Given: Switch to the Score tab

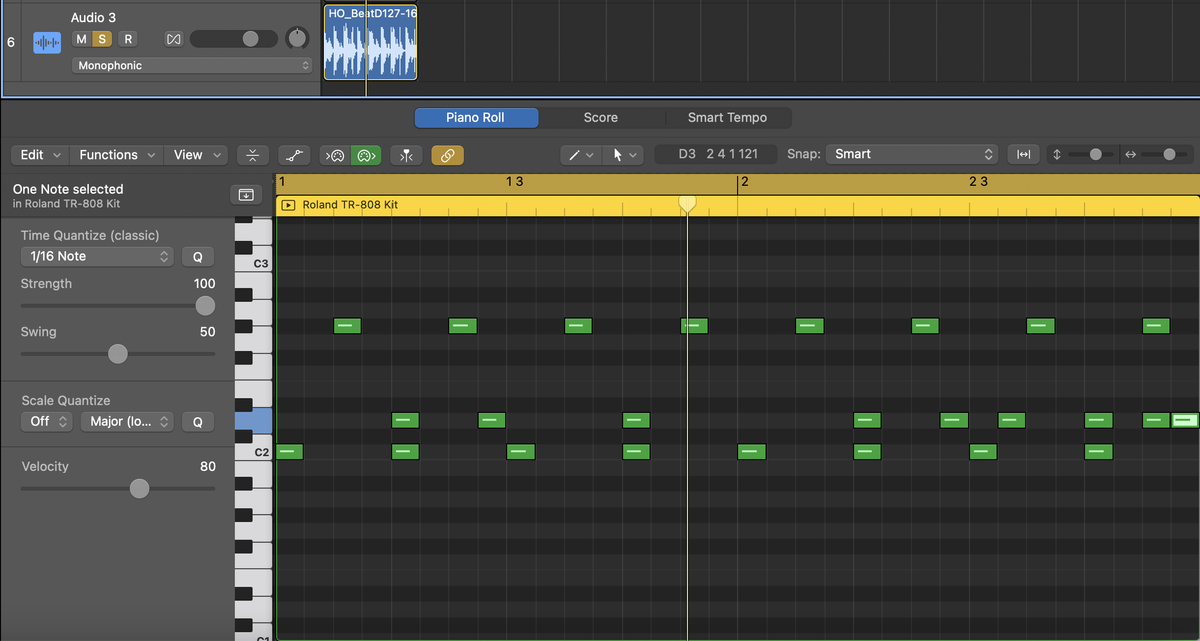Looking at the screenshot, I should click(601, 118).
